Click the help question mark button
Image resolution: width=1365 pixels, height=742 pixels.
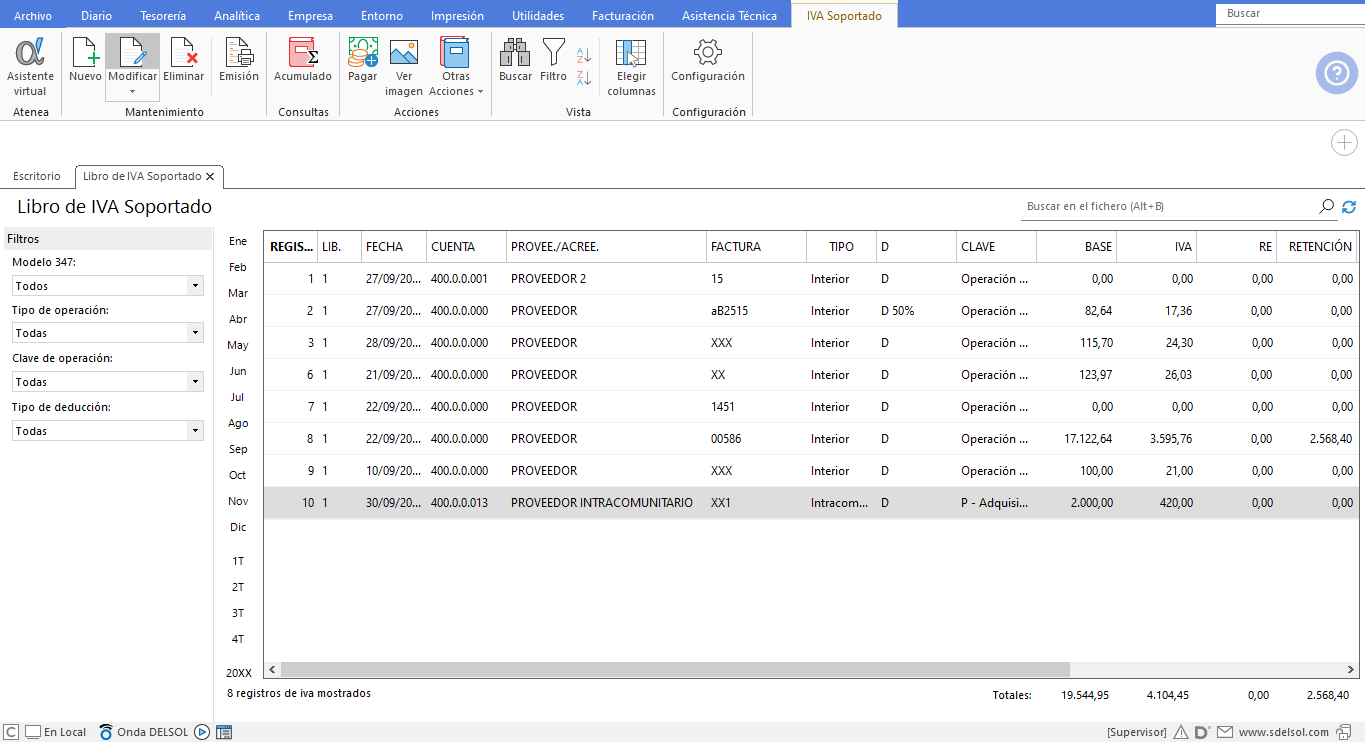tap(1336, 73)
